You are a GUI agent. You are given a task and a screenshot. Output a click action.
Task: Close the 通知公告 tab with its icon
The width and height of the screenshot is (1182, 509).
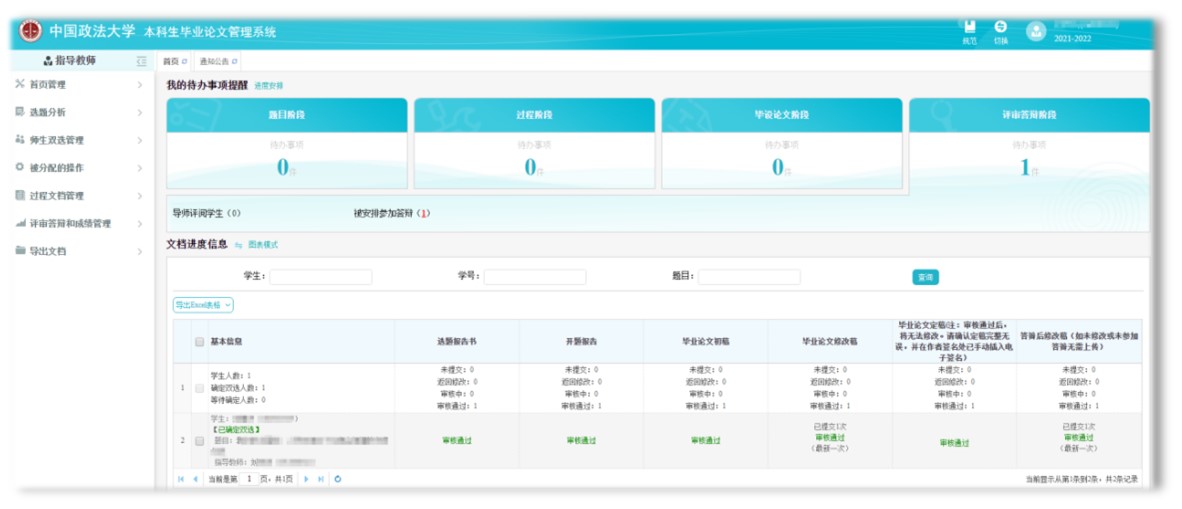(x=235, y=62)
